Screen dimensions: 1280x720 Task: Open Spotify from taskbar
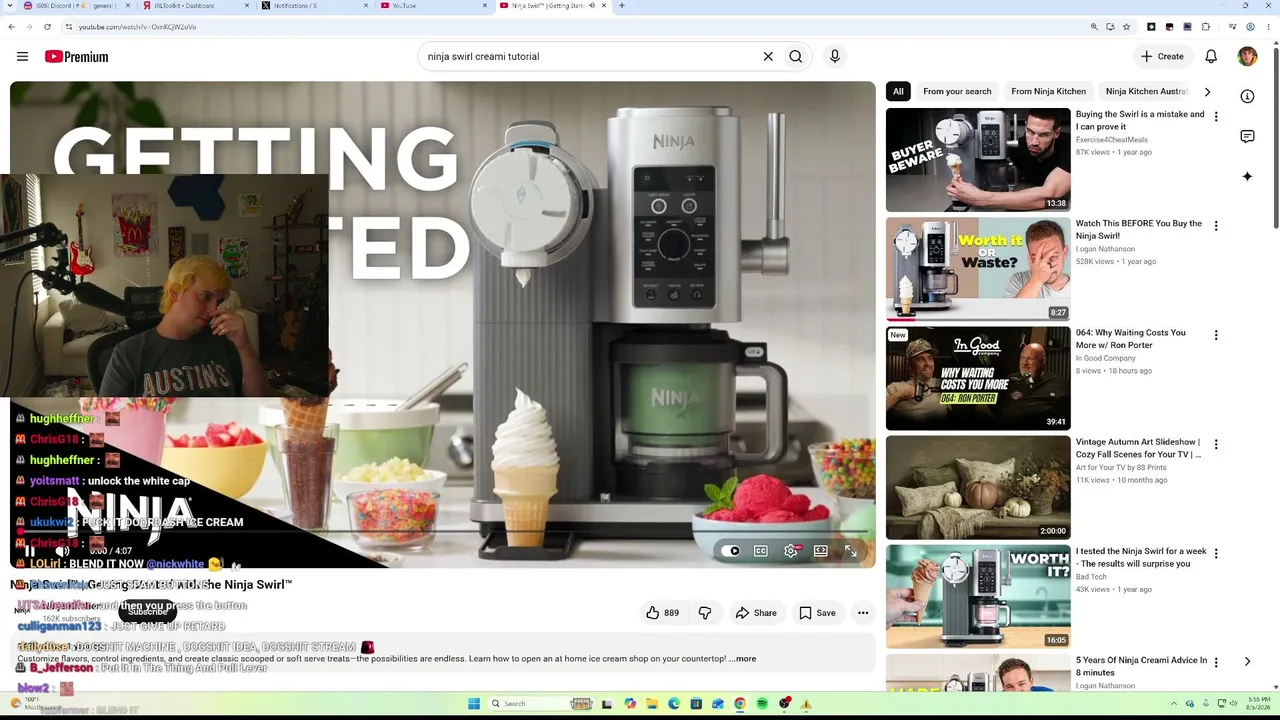[762, 704]
